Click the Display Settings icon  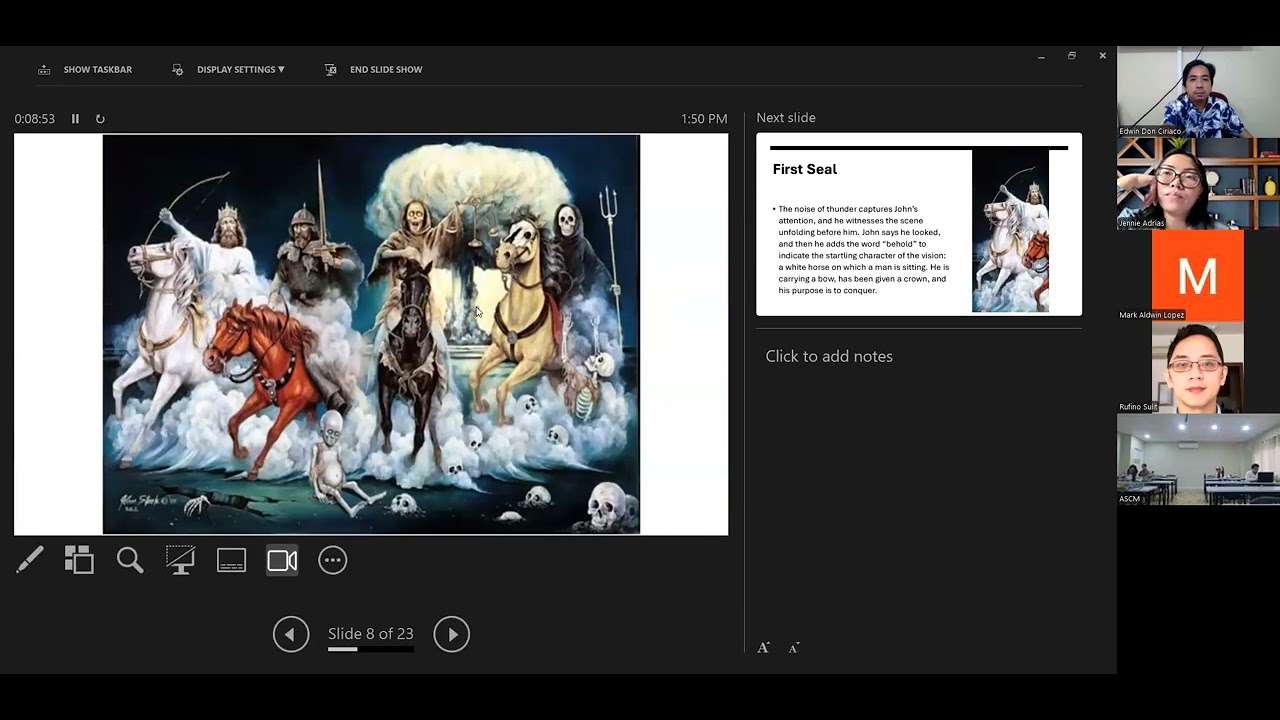[178, 69]
